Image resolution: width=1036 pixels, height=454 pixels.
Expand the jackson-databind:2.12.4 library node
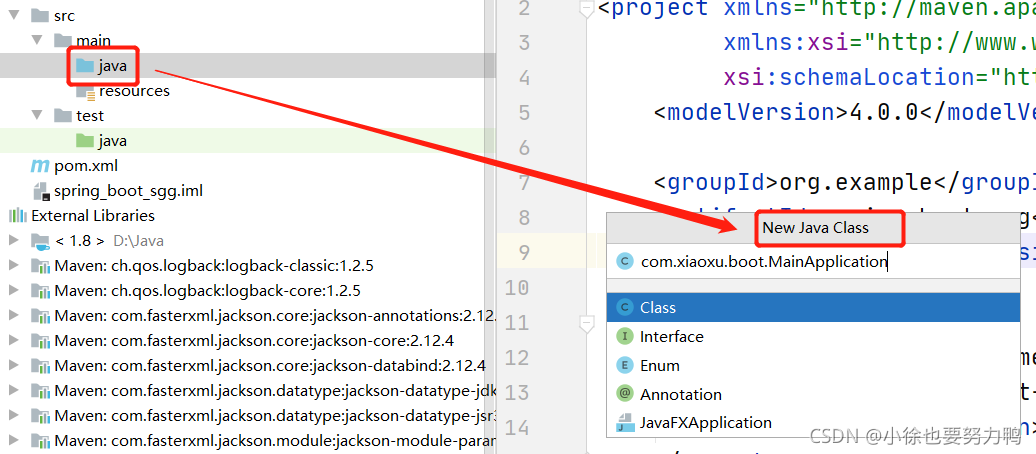click(14, 365)
